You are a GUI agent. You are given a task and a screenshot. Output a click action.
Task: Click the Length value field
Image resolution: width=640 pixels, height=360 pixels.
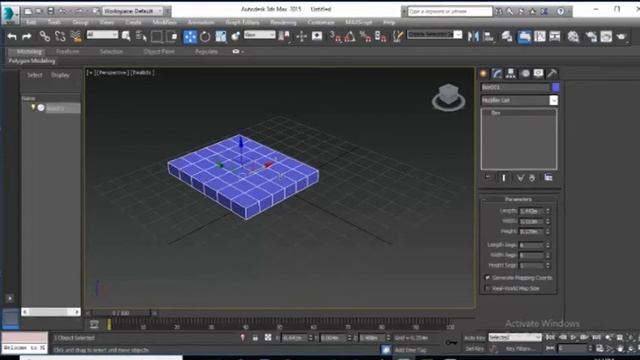tap(531, 211)
